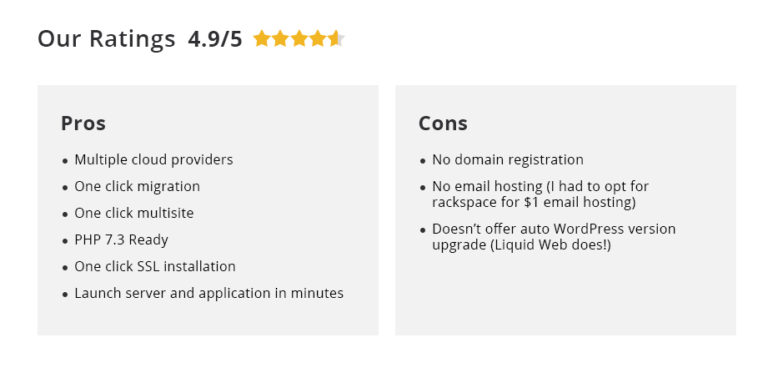Select One click SSL installation item
This screenshot has width=768, height=368.
[x=155, y=267]
